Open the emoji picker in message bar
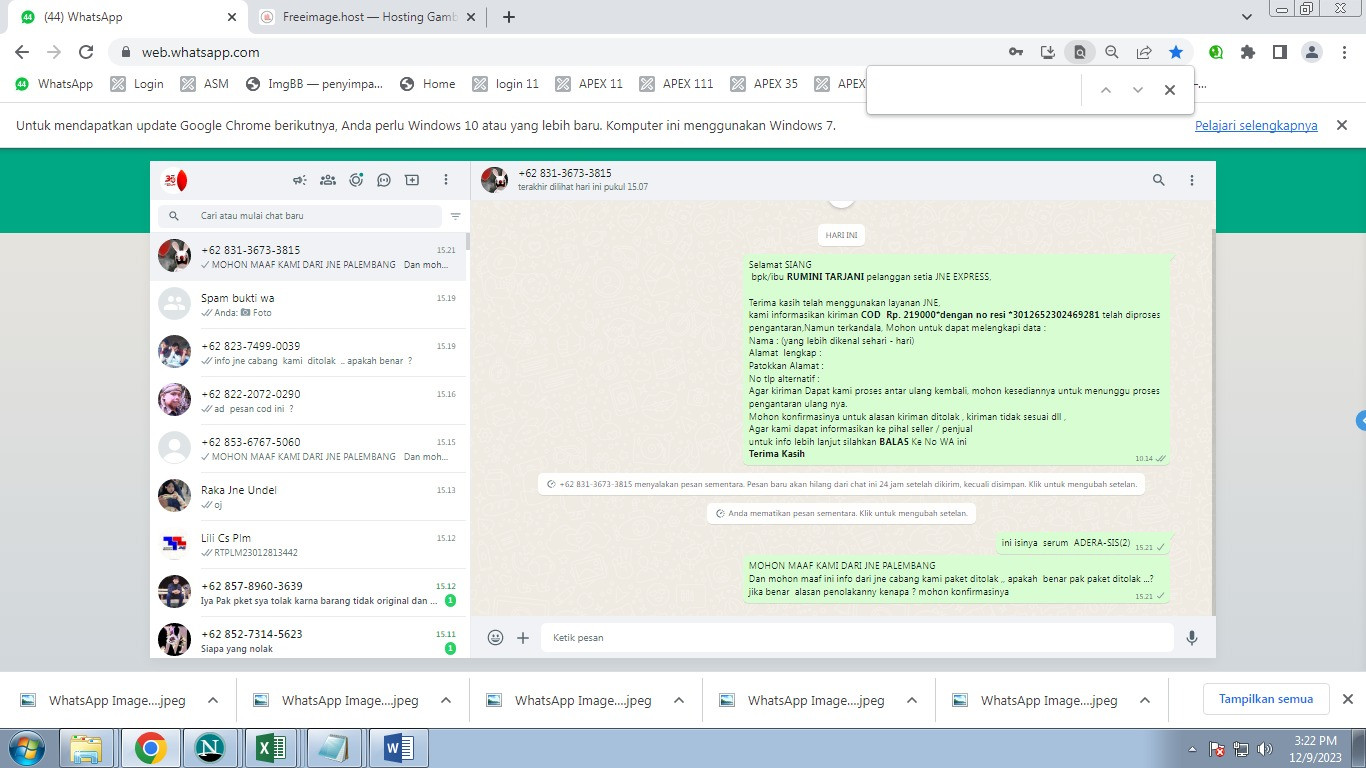This screenshot has height=768, width=1366. click(495, 637)
